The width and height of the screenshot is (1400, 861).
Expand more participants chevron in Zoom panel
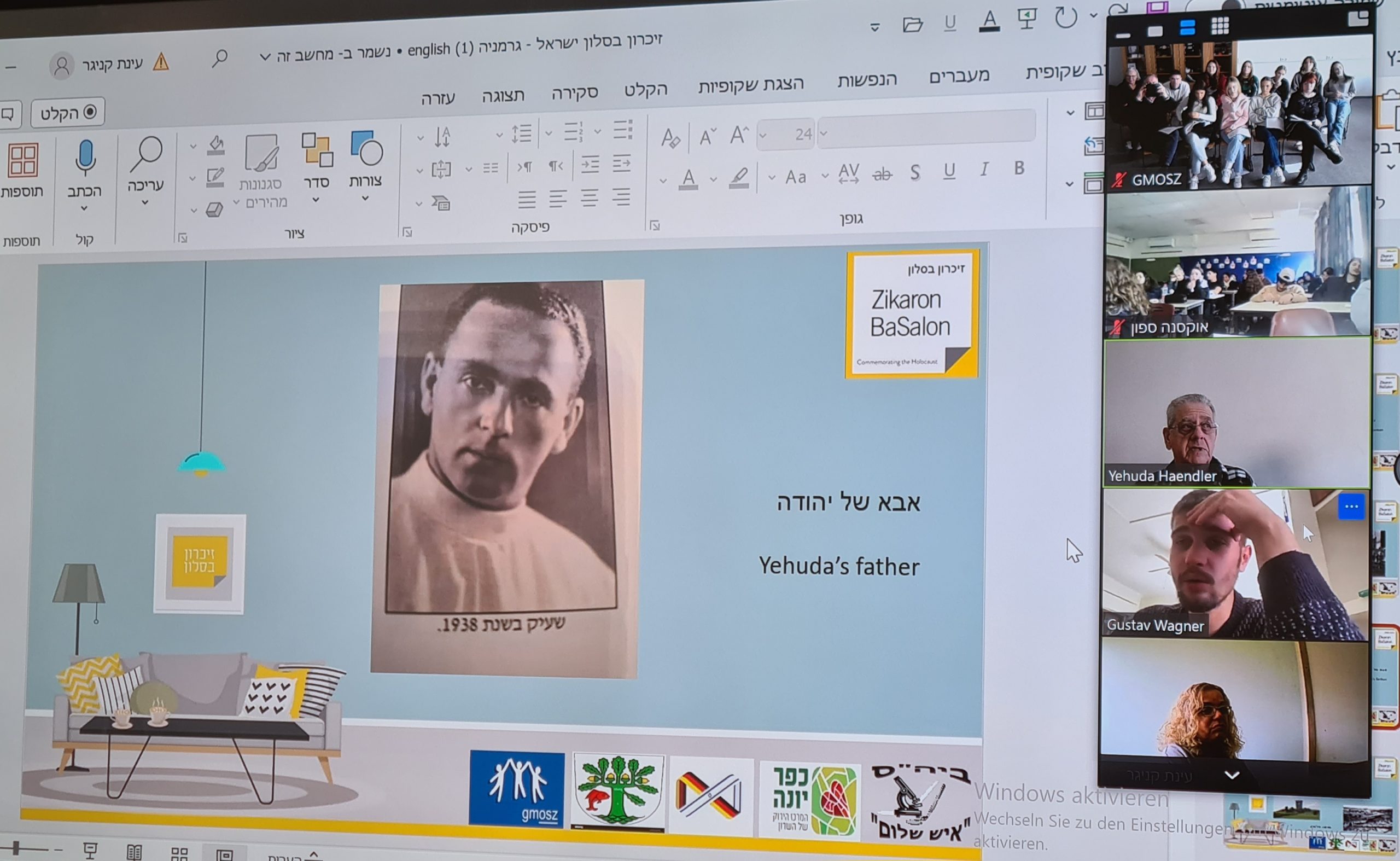1232,775
